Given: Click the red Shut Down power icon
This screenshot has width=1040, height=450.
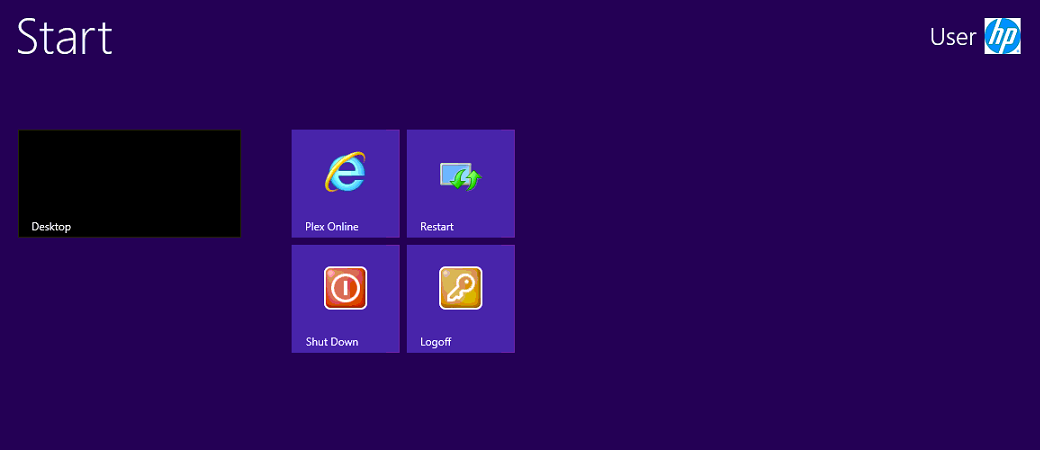Looking at the screenshot, I should pyautogui.click(x=346, y=288).
